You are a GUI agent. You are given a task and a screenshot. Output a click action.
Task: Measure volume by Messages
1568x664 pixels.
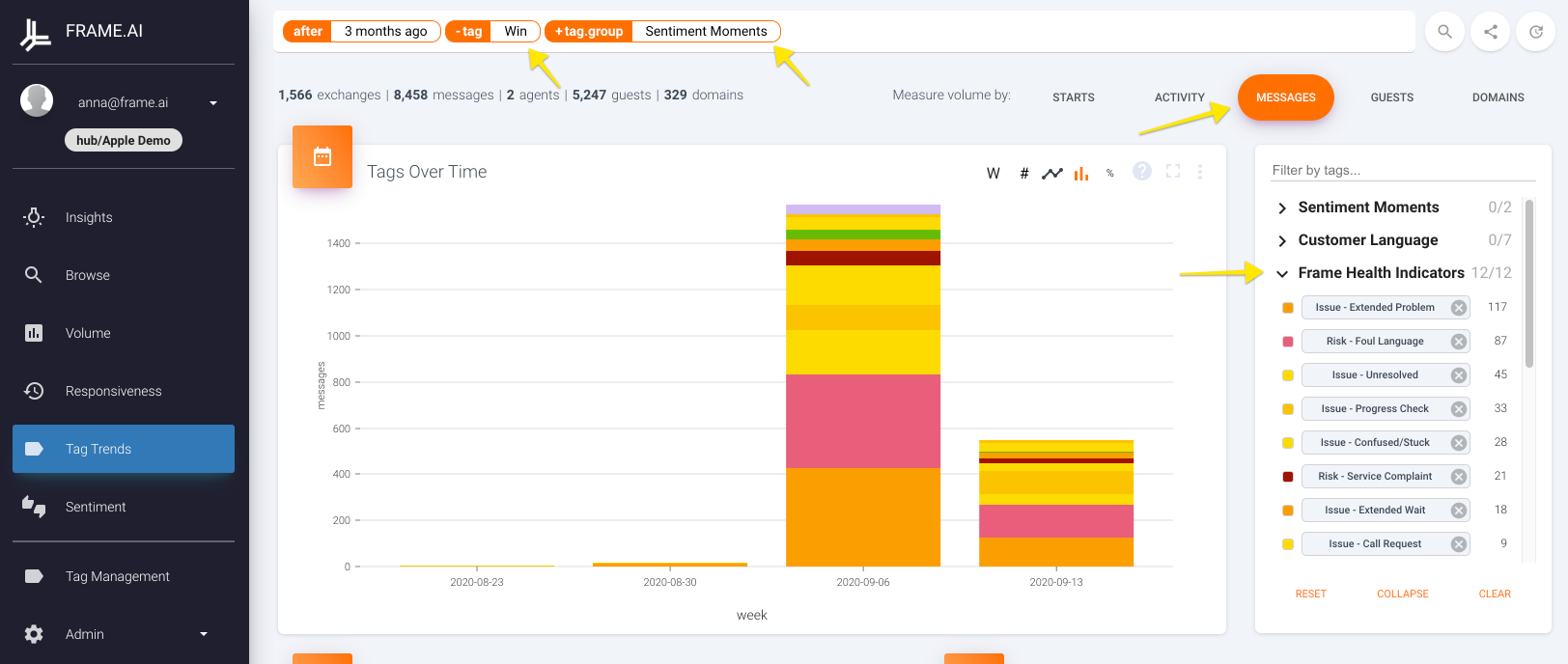[1285, 97]
